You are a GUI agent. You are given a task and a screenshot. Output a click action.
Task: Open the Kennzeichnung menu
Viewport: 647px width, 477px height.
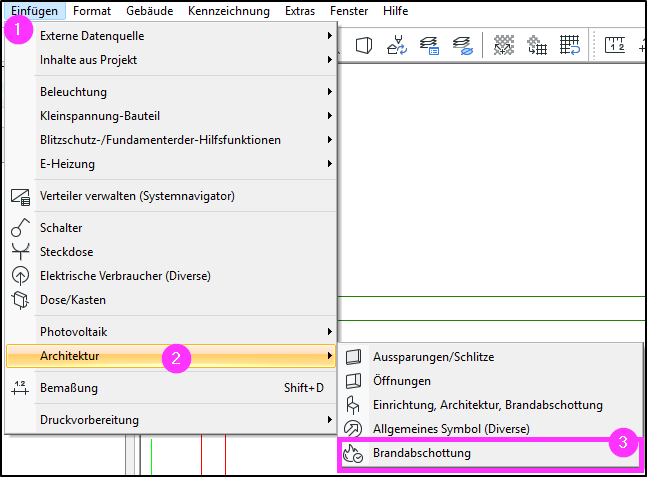pyautogui.click(x=229, y=11)
